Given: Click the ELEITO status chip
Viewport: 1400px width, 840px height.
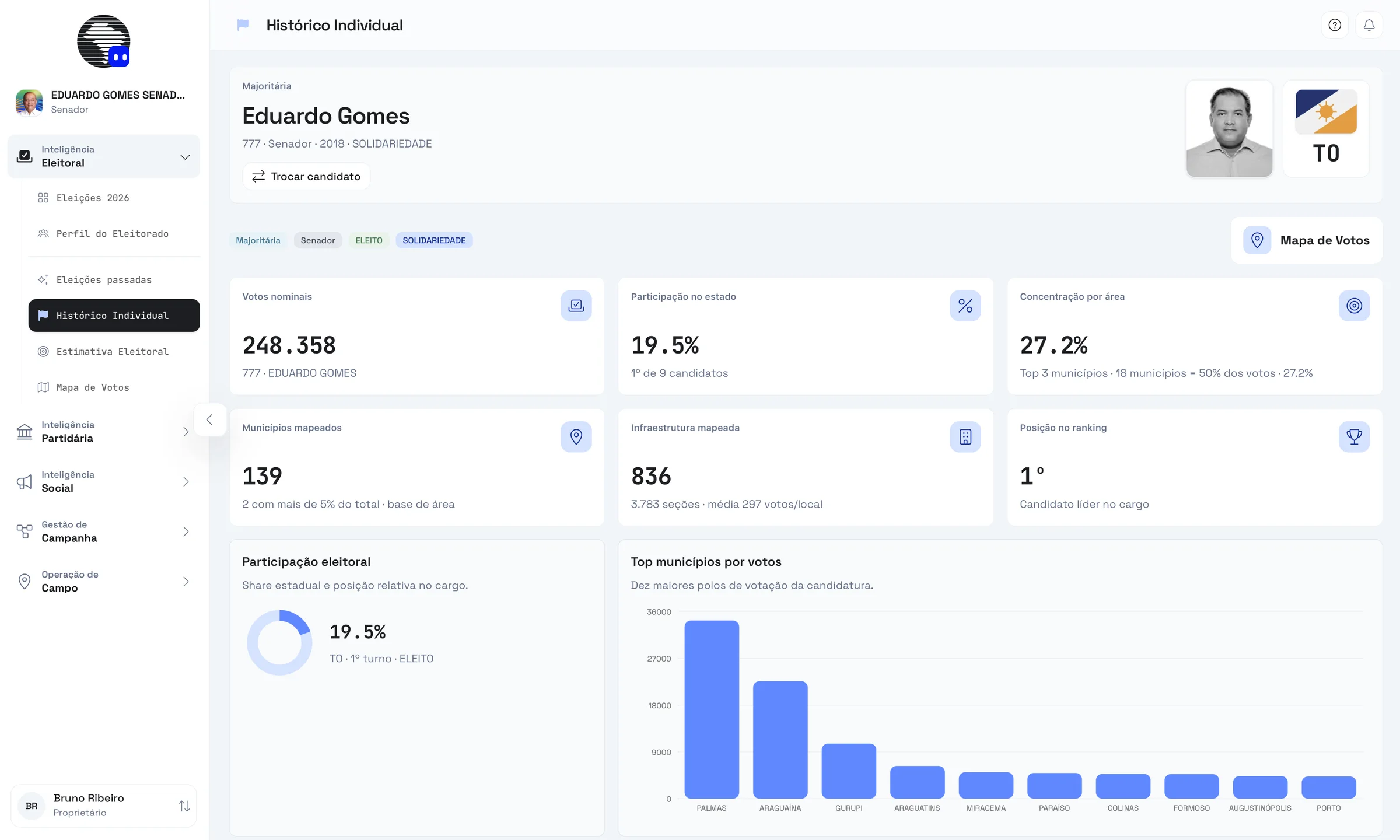Looking at the screenshot, I should 369,240.
